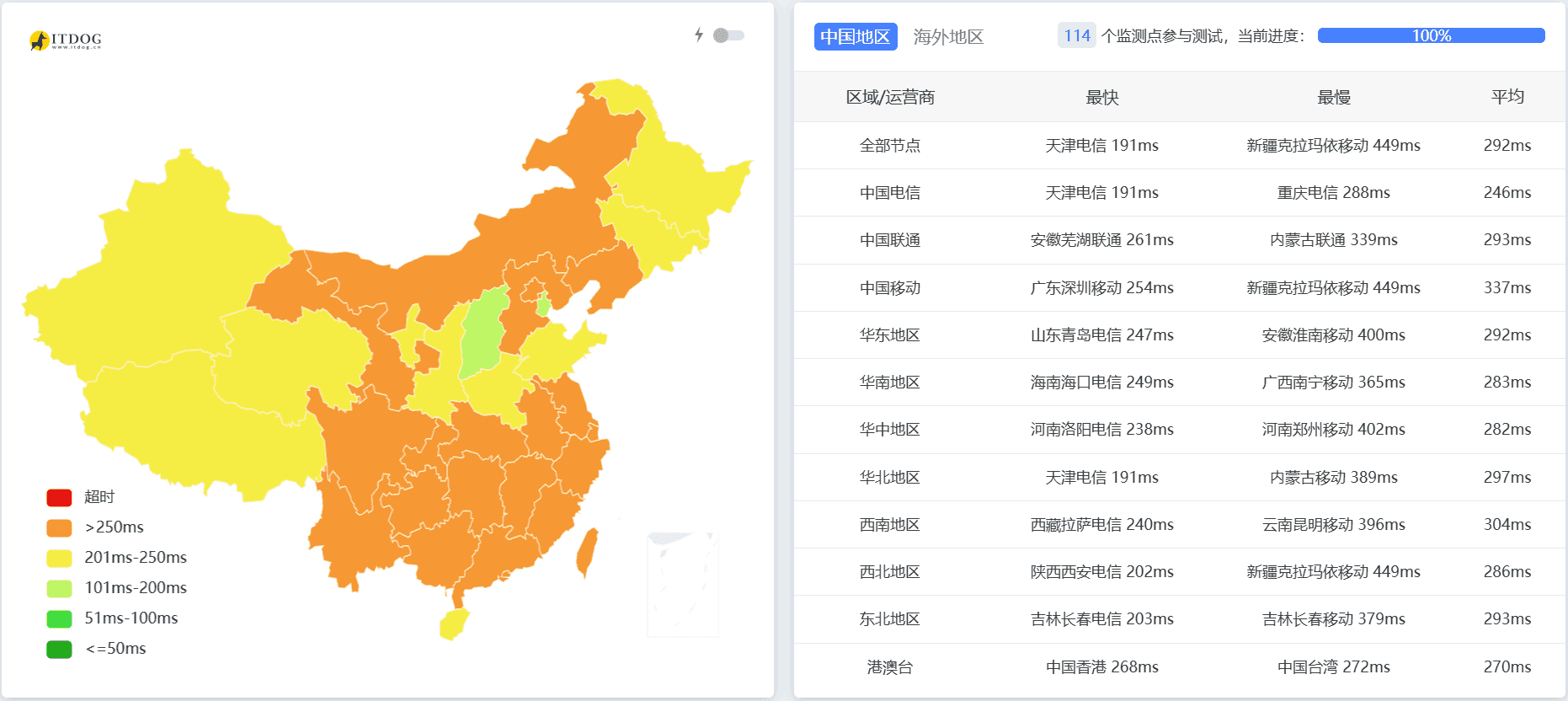Click the red 超时 legend swatch
Image resolution: width=1568 pixels, height=701 pixels.
click(59, 497)
